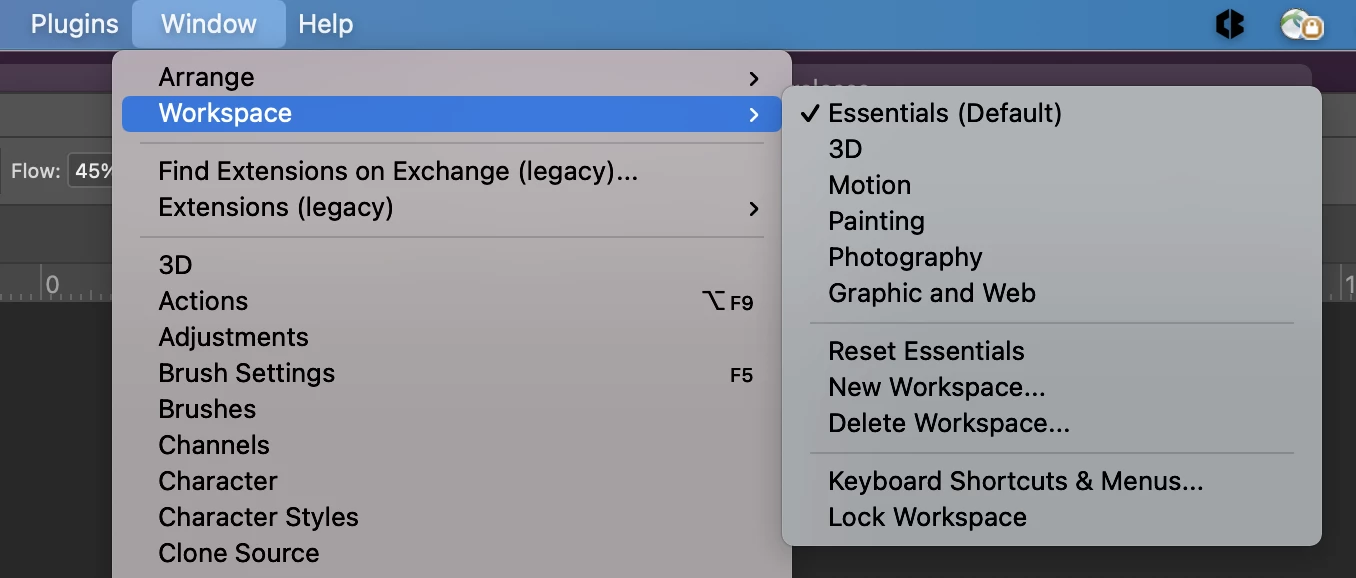1356x578 pixels.
Task: Click the Flow percentage field
Action: point(92,171)
